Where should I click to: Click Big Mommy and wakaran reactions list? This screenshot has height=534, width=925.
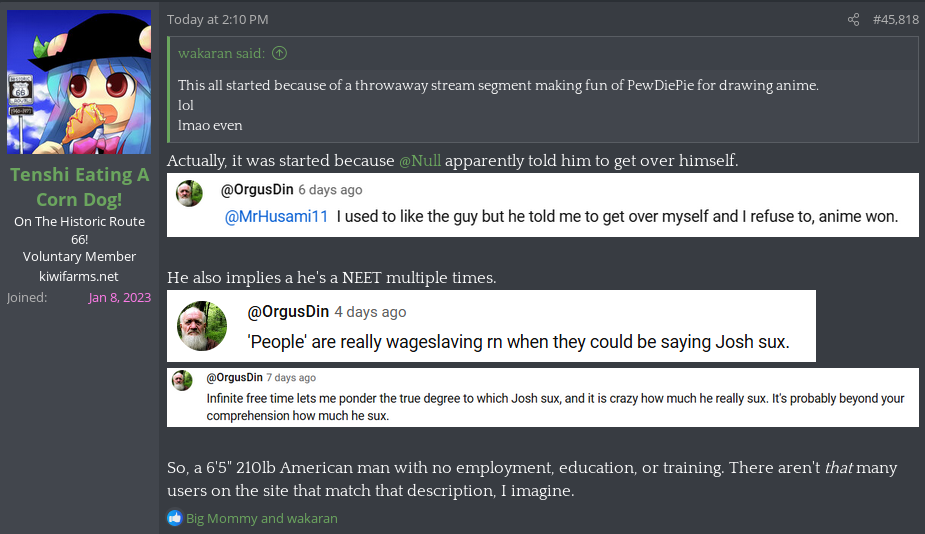pyautogui.click(x=262, y=518)
